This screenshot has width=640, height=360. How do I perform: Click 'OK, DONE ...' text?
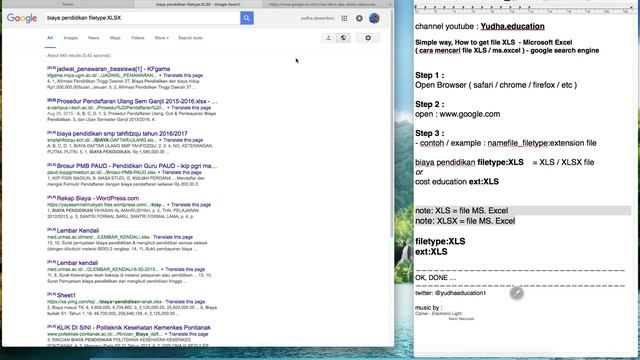click(x=436, y=278)
